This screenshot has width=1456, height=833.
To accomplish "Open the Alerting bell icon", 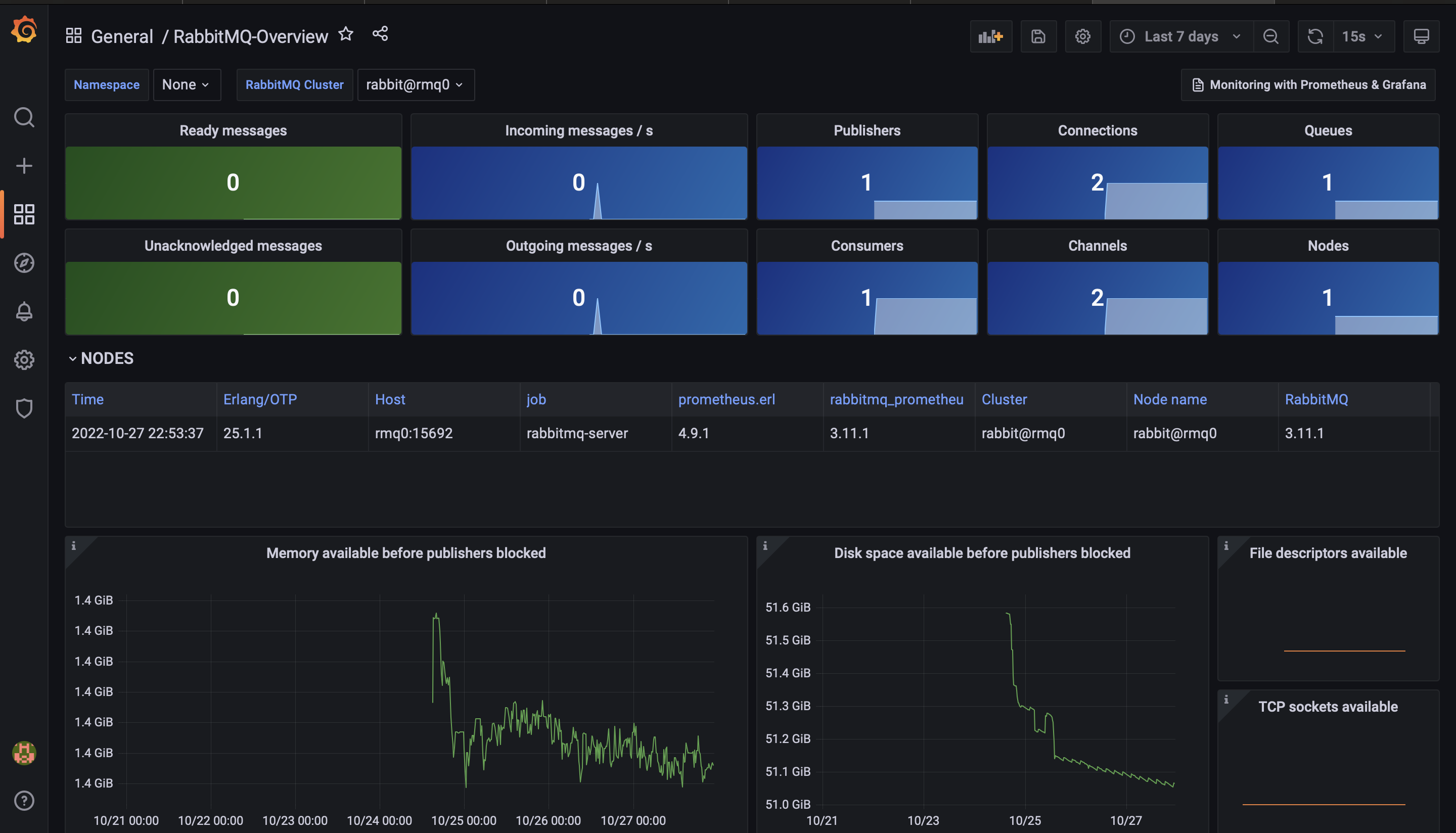I will (24, 312).
